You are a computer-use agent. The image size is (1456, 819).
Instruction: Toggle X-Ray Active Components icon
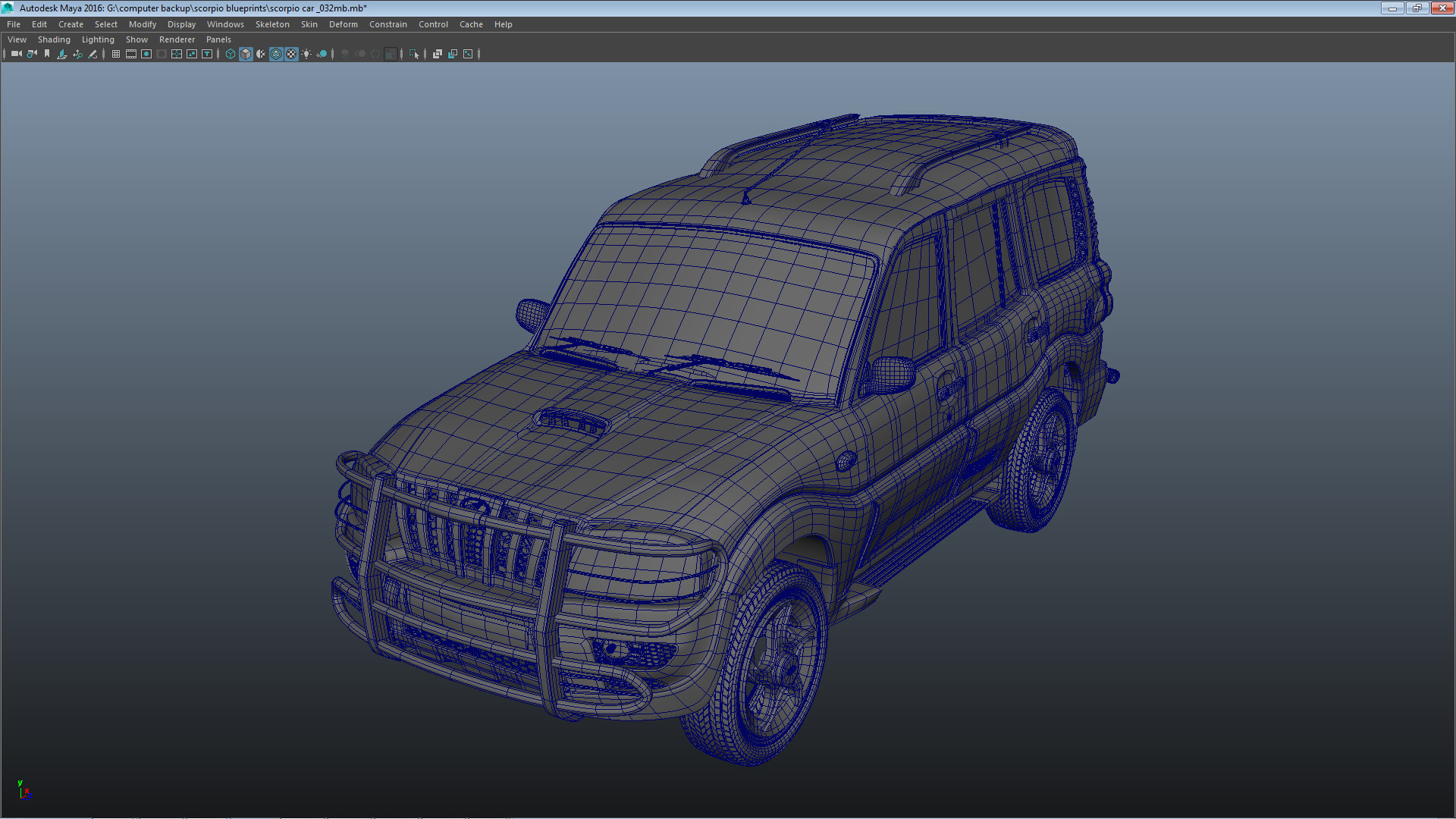pos(453,54)
